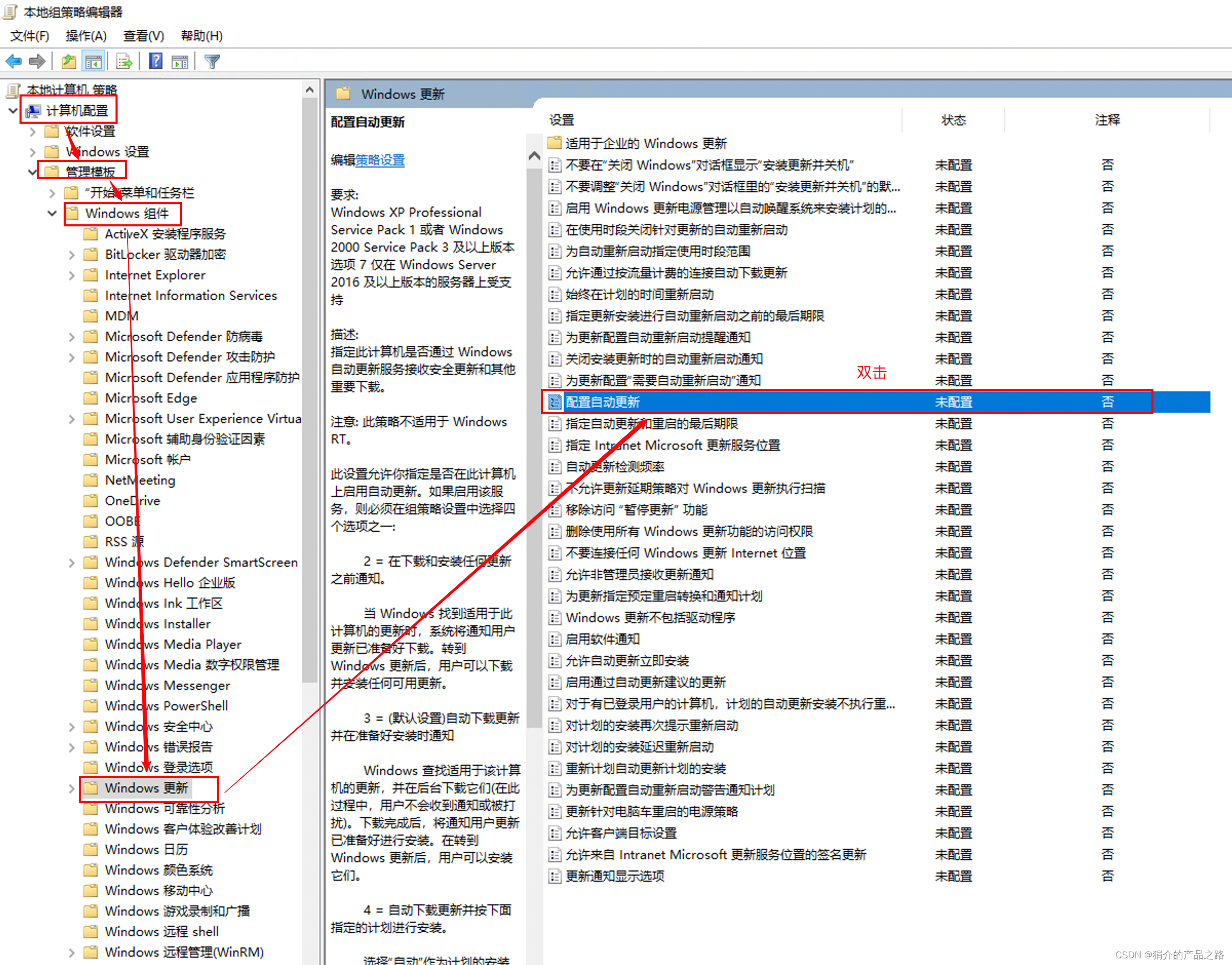This screenshot has width=1232, height=965.
Task: Collapse the Windows 组件 folder node
Action: point(52,214)
